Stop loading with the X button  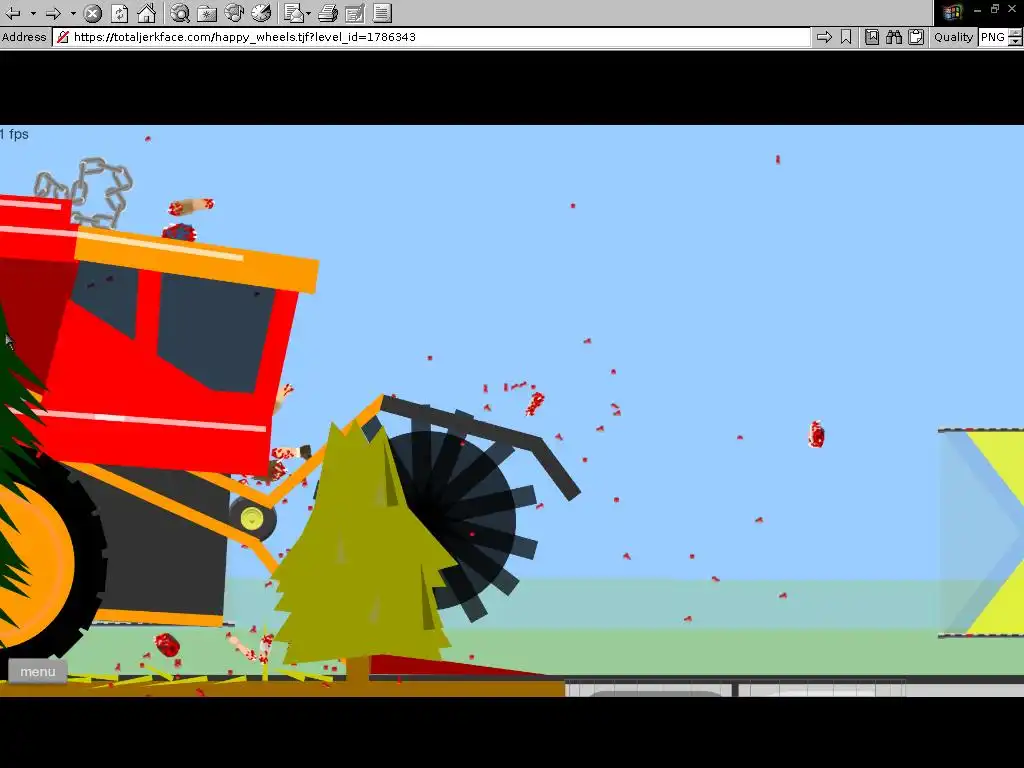tap(93, 13)
